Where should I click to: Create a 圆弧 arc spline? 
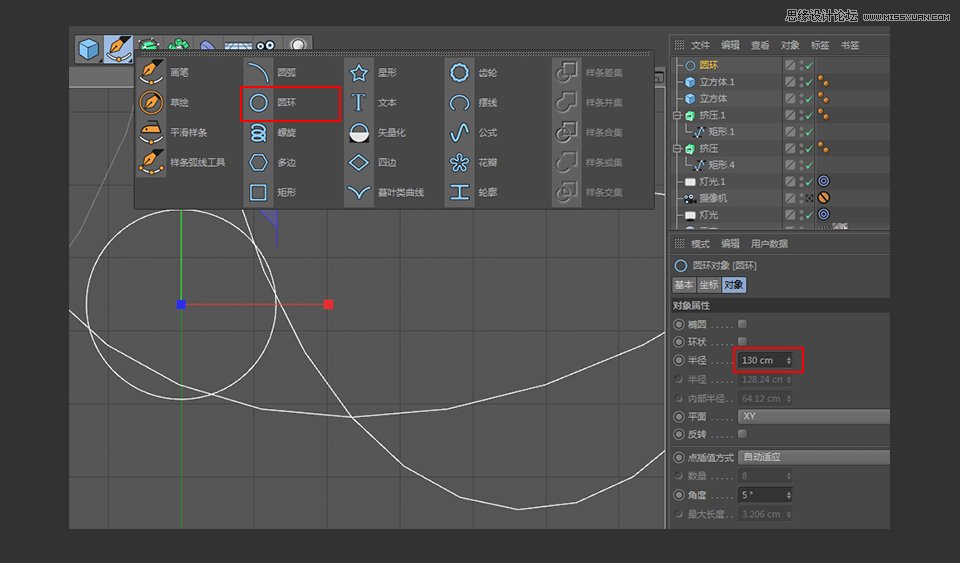pyautogui.click(x=271, y=72)
